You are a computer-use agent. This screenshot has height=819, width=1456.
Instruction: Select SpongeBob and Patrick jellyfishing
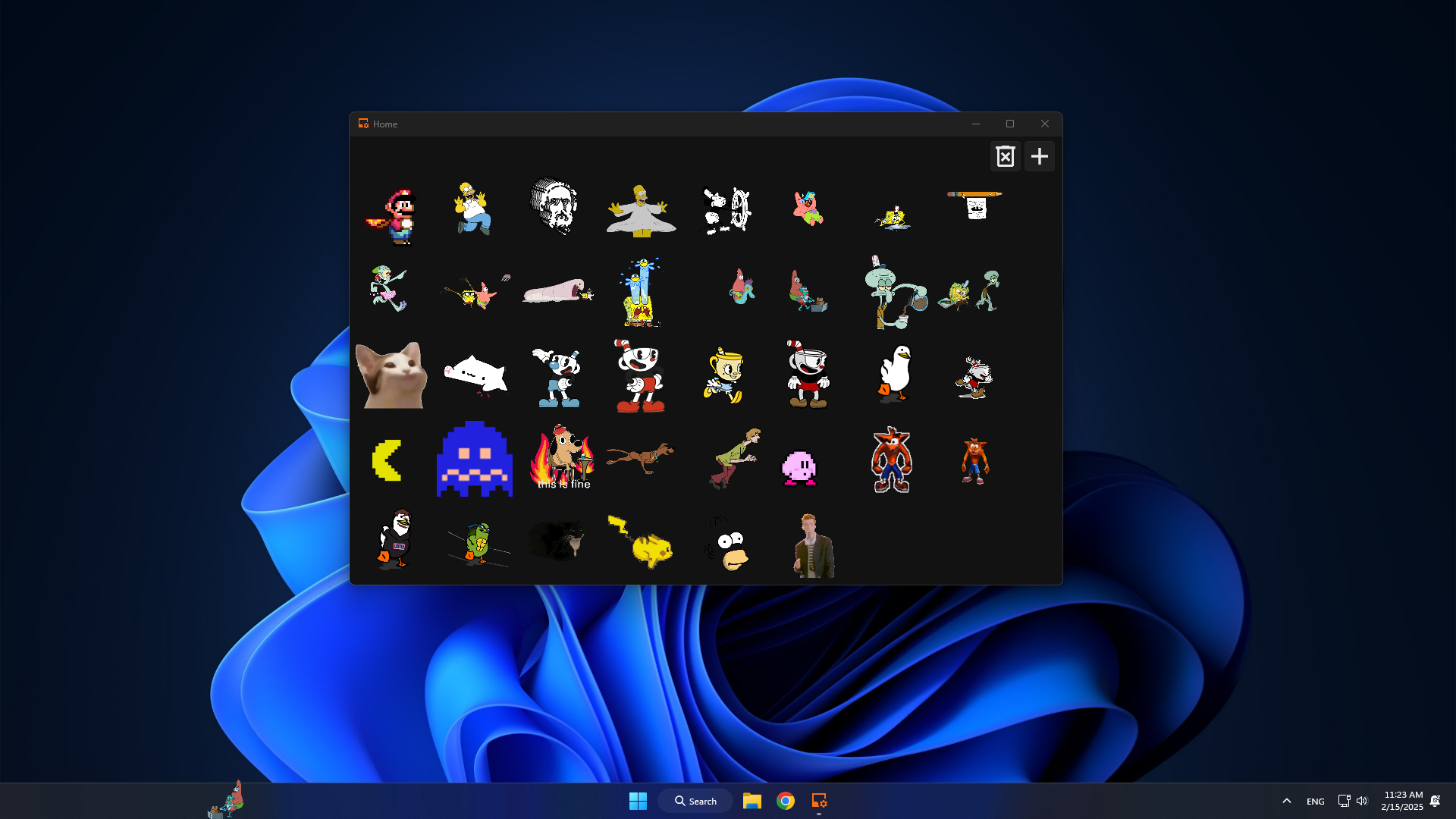click(476, 291)
